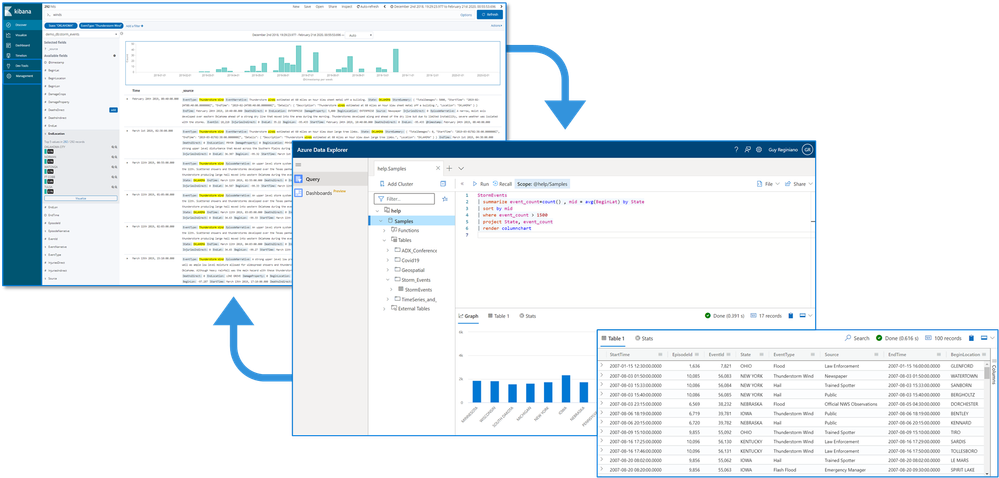
Task: Open the Share dropdown menu
Action: (799, 184)
